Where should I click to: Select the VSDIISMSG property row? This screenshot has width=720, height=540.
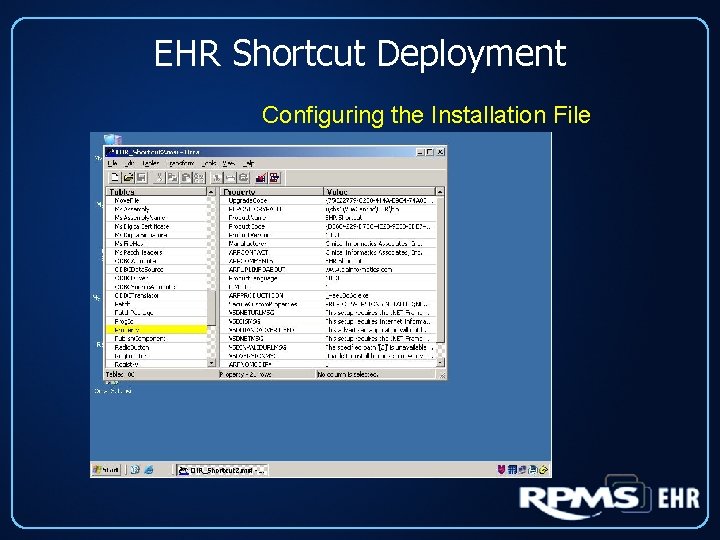[328, 321]
